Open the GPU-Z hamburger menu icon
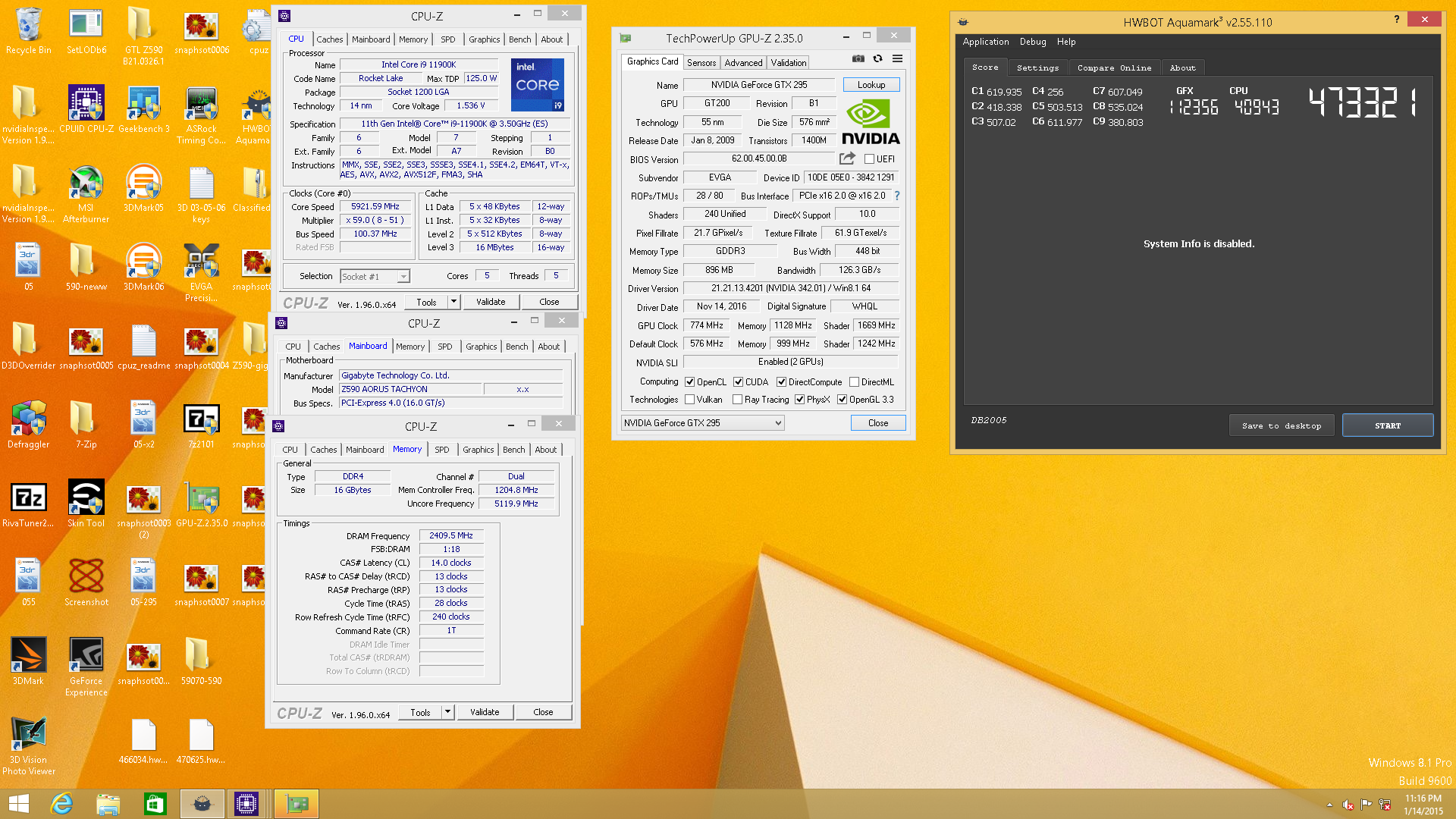 (x=897, y=58)
